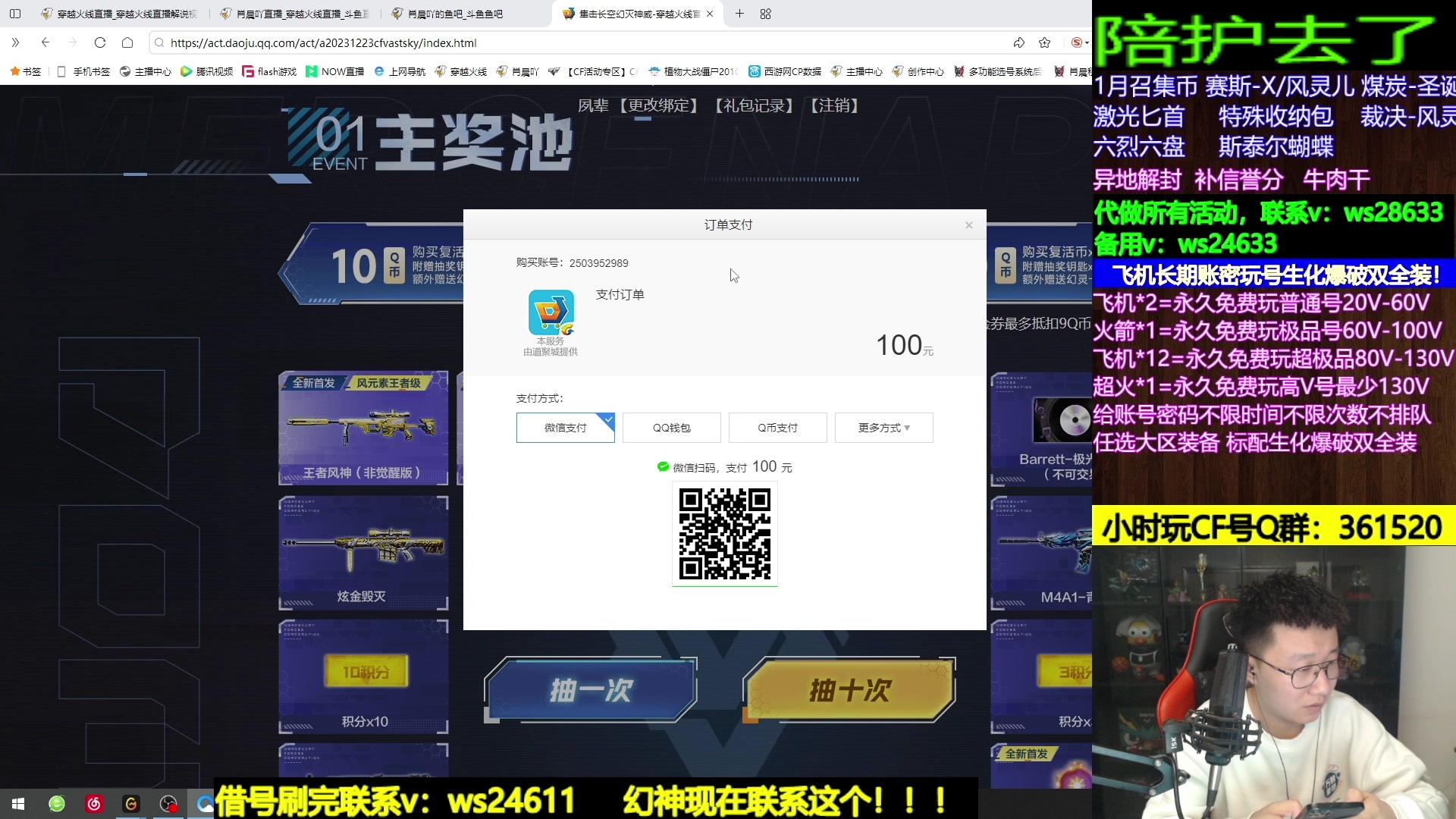Open the Windows Start menu
This screenshot has height=819, width=1456.
[x=18, y=804]
